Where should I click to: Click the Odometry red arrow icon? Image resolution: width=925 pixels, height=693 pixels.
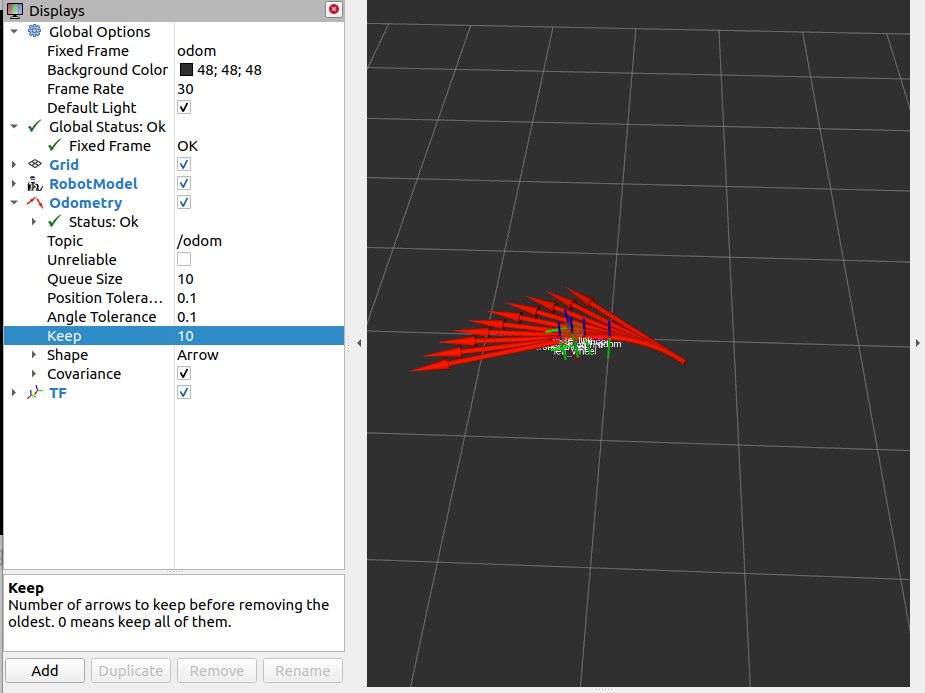(x=35, y=202)
